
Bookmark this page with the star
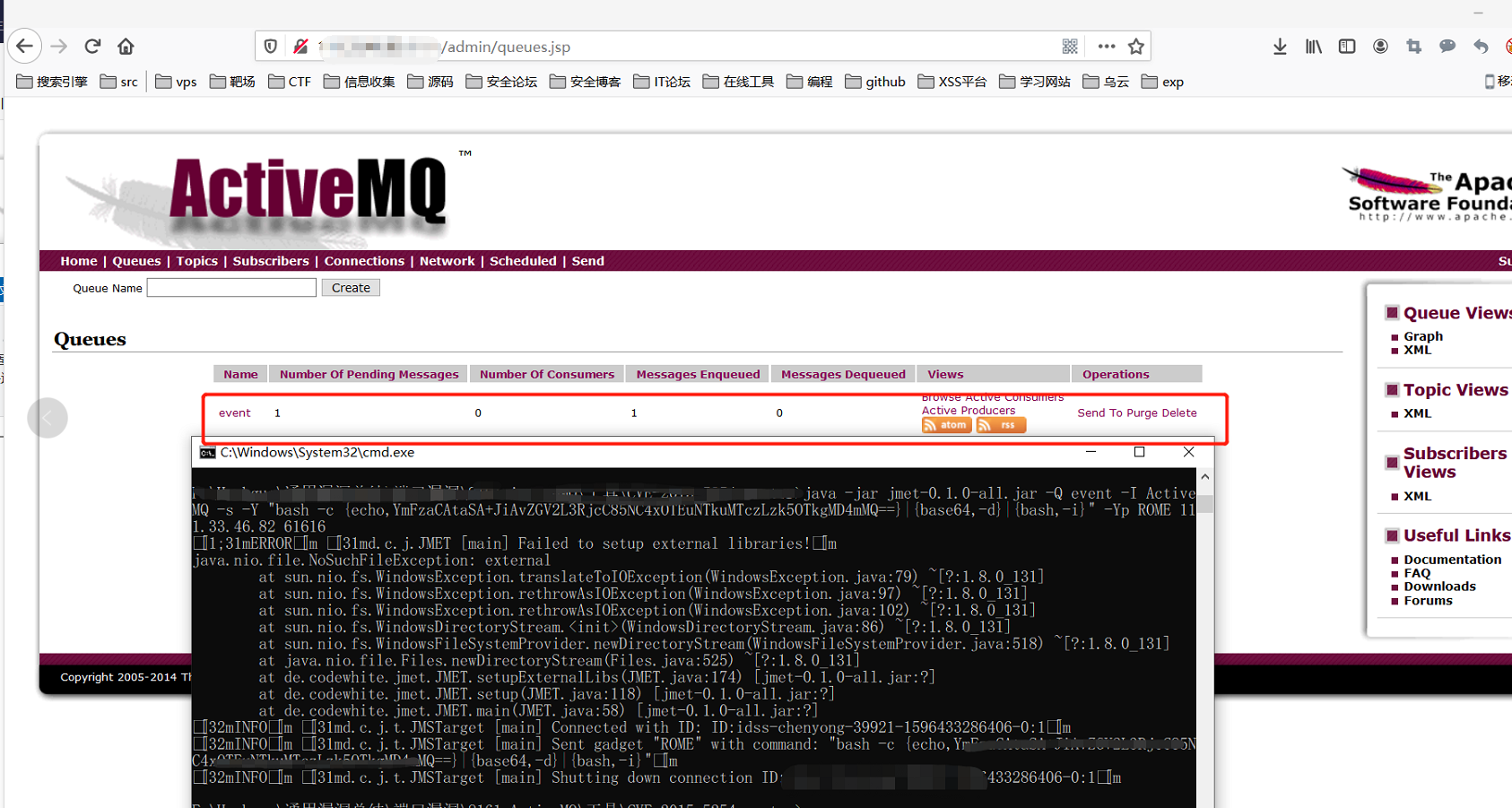[x=1136, y=47]
